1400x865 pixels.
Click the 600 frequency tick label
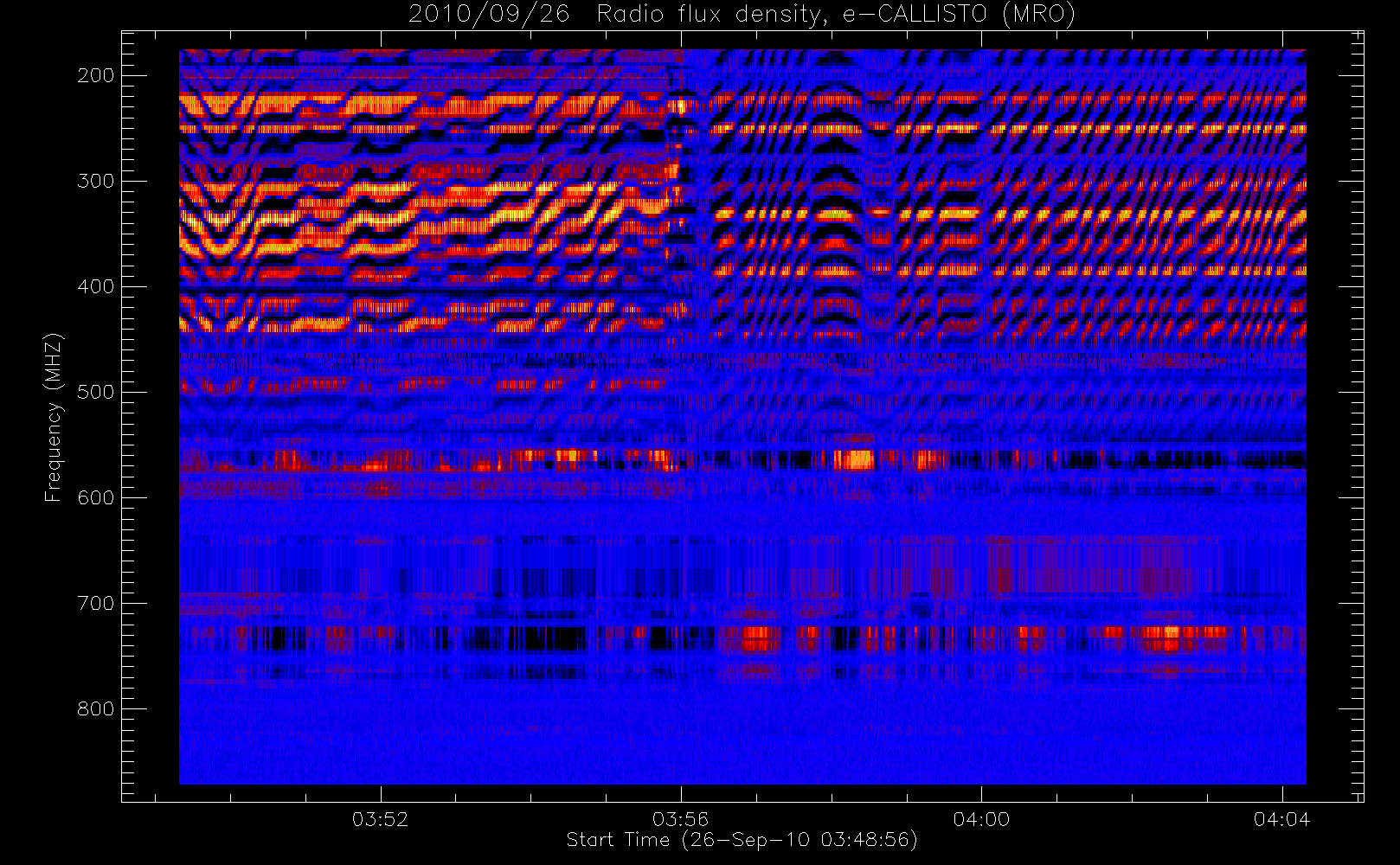tap(95, 497)
